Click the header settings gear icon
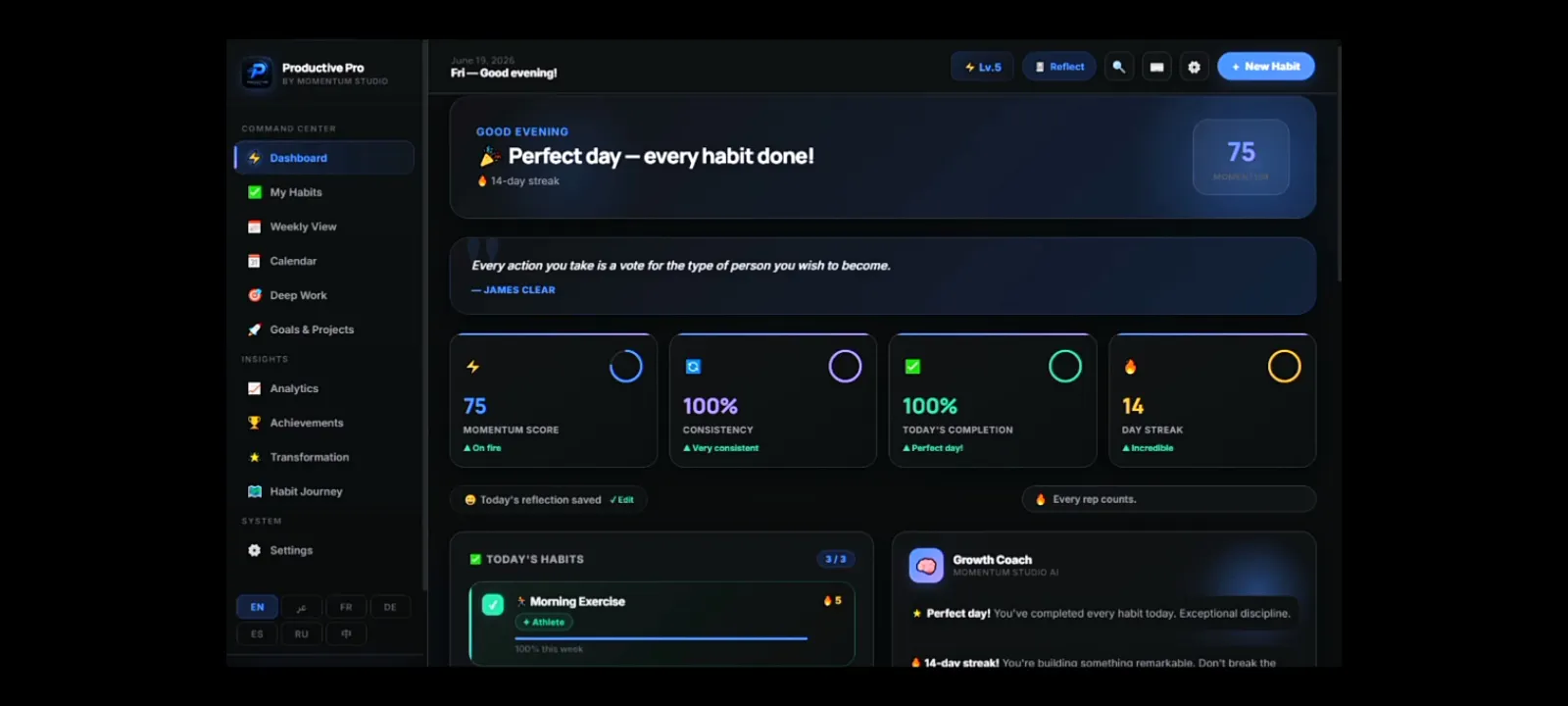1568x706 pixels. point(1194,67)
